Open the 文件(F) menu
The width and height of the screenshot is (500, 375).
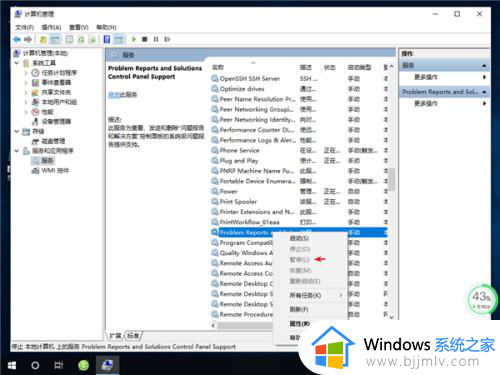pyautogui.click(x=24, y=27)
